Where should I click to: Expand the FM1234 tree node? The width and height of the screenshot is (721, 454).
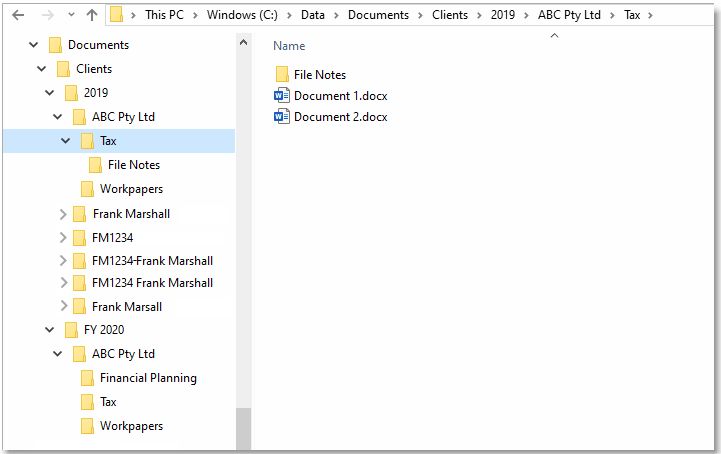(63, 238)
